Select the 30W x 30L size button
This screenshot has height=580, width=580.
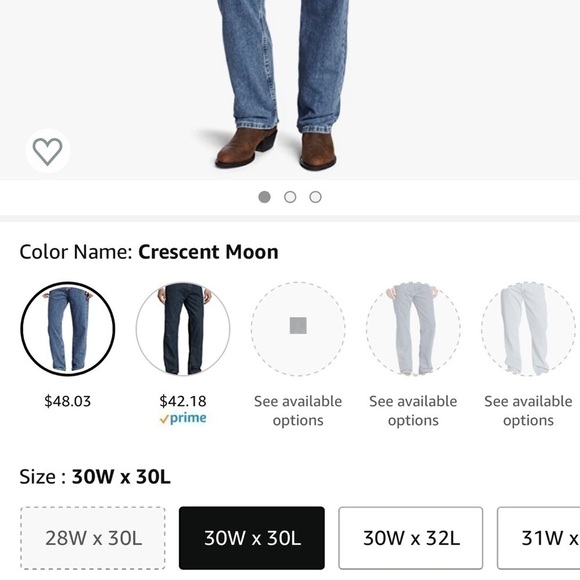point(252,538)
